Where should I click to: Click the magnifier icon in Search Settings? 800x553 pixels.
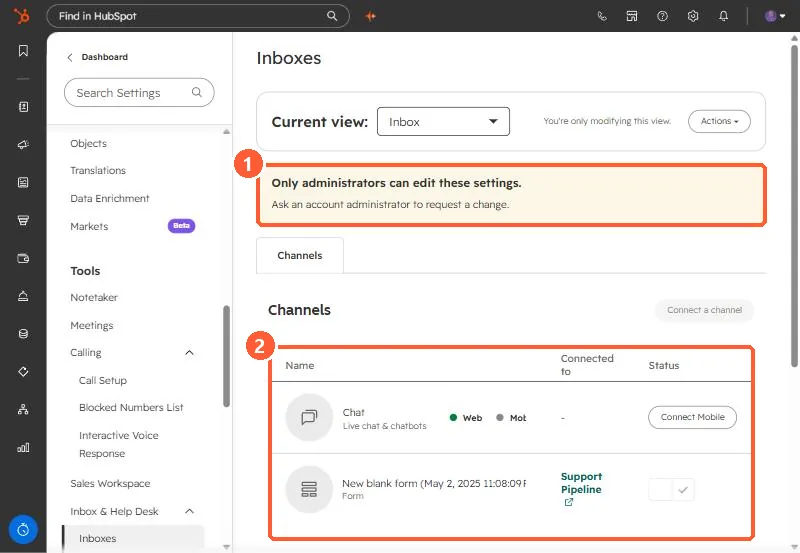pos(196,92)
